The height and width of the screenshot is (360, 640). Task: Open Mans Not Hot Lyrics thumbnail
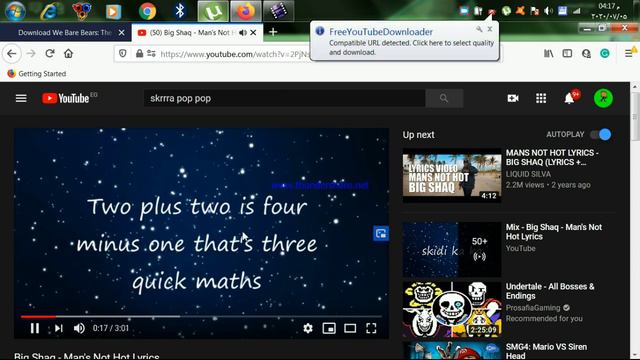tap(452, 176)
